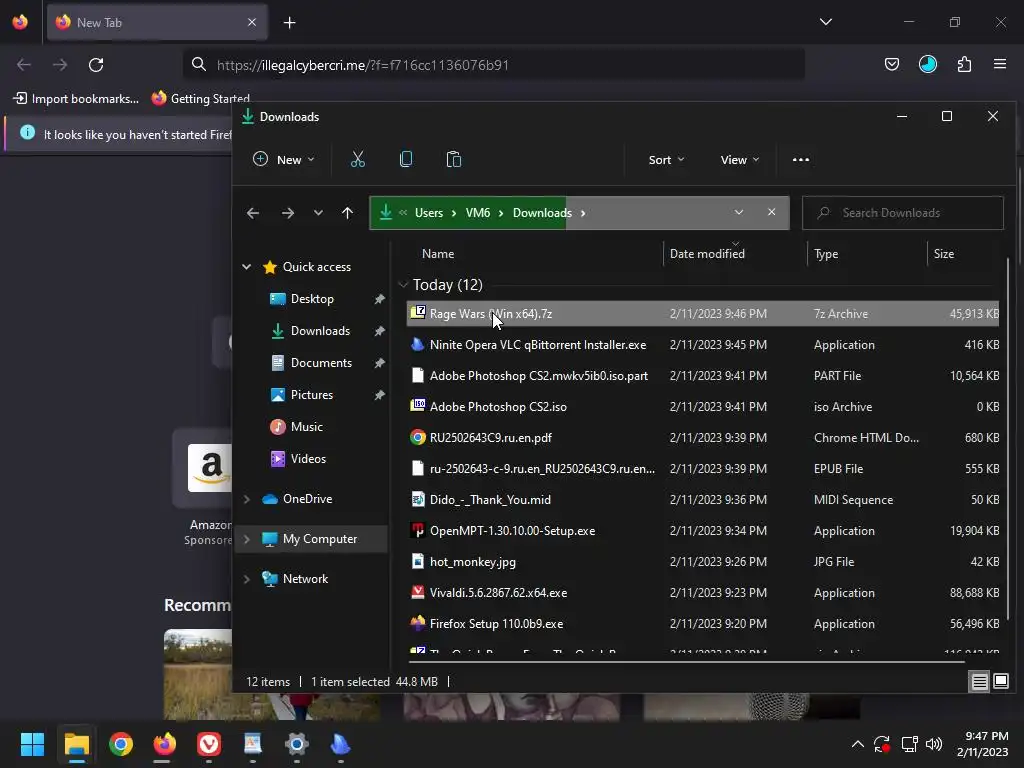Open the See more (three dots) menu
The width and height of the screenshot is (1024, 768).
click(x=801, y=159)
